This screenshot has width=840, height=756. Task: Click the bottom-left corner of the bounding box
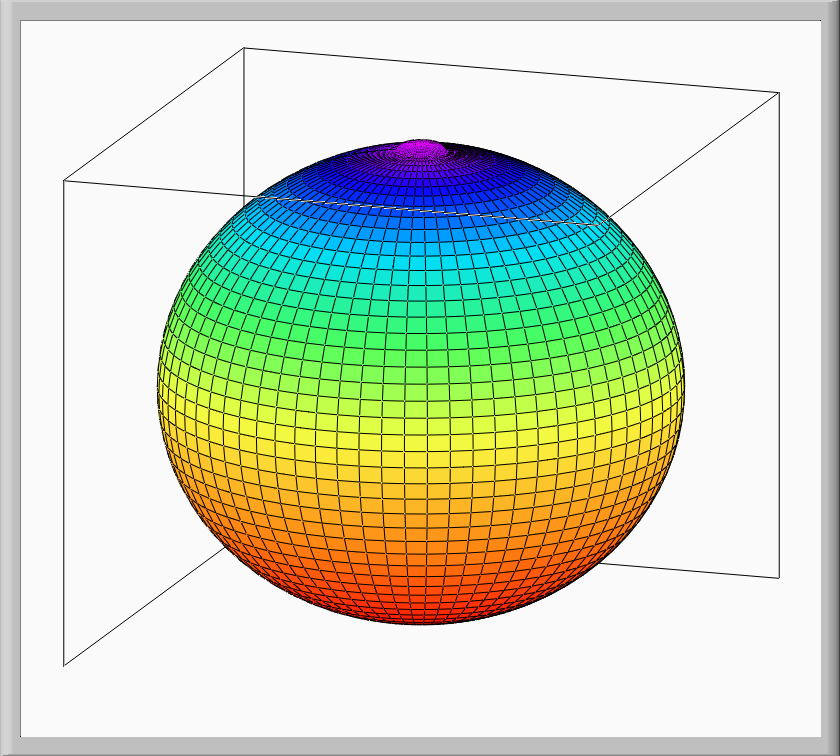tap(64, 665)
